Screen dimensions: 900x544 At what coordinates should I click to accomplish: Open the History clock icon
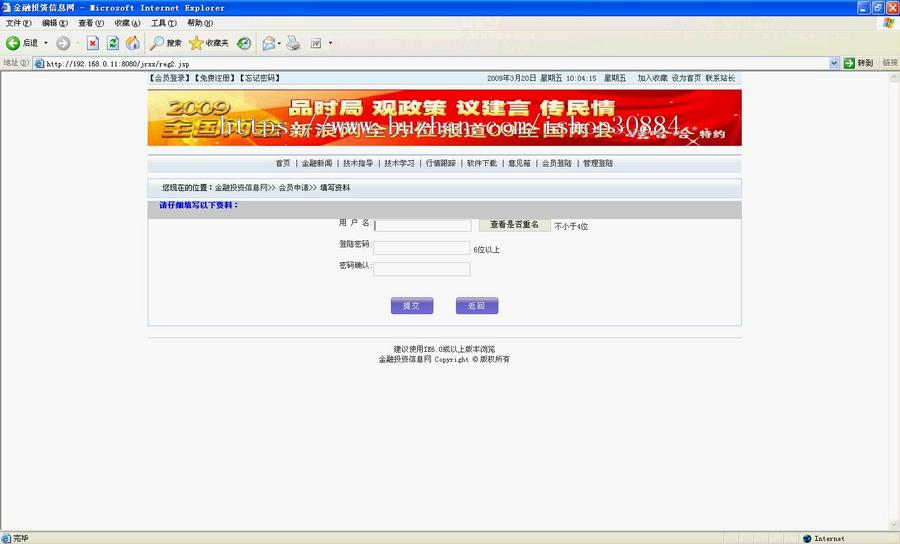pyautogui.click(x=244, y=43)
